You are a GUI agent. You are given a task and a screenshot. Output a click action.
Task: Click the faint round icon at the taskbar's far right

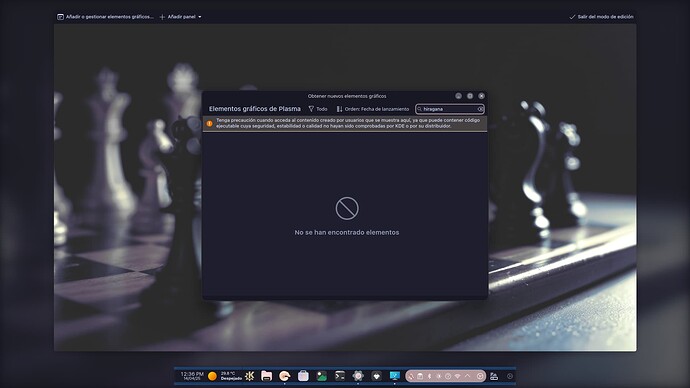tap(510, 376)
